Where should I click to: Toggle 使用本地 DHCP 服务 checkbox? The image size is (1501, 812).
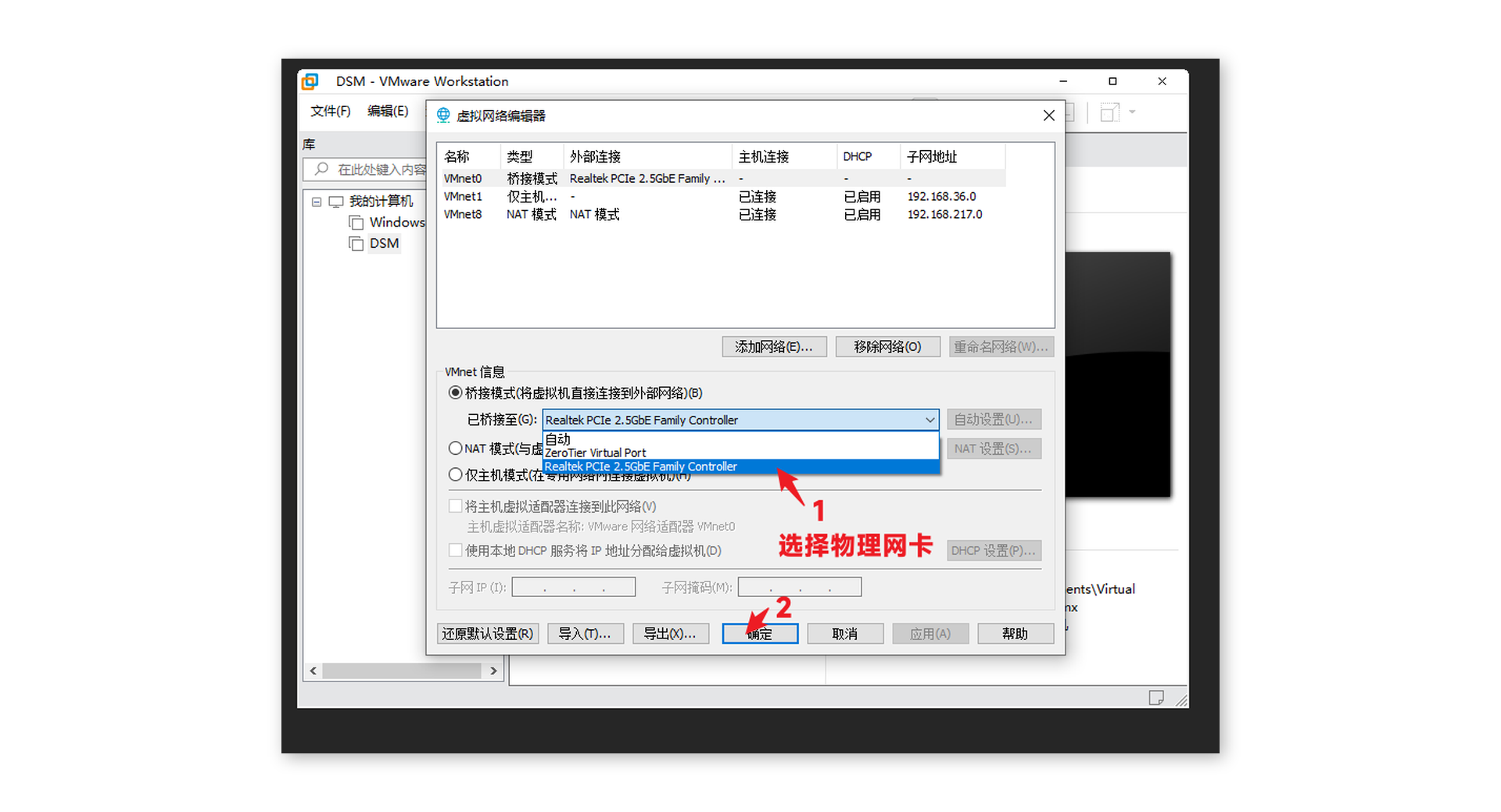tap(455, 550)
